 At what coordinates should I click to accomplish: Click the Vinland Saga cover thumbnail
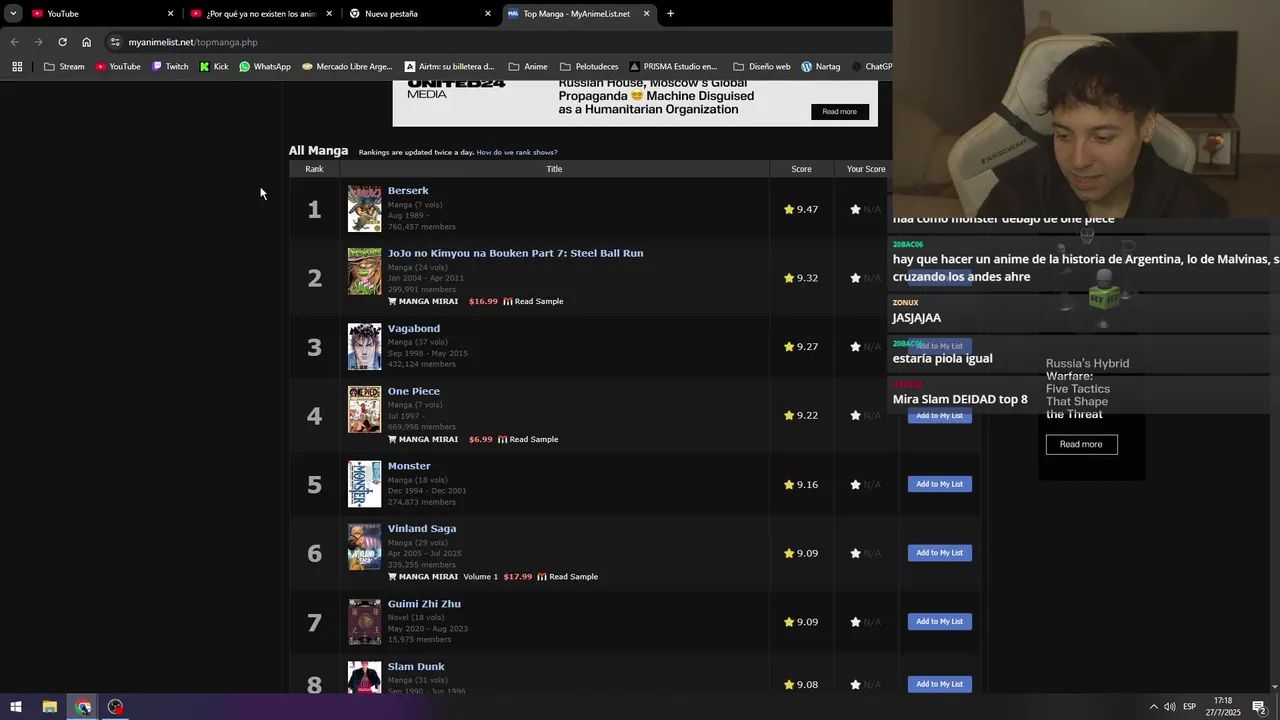click(364, 547)
